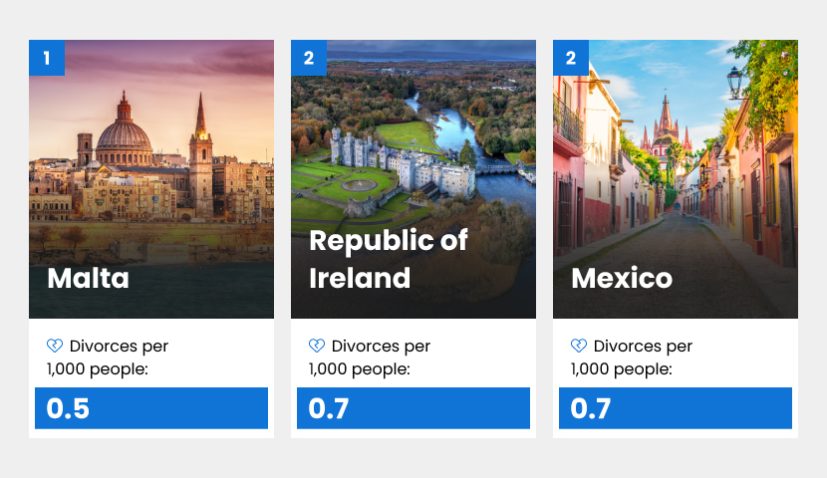Click the rank 2 badge on Mexico card
This screenshot has height=478, width=827.
coord(570,58)
